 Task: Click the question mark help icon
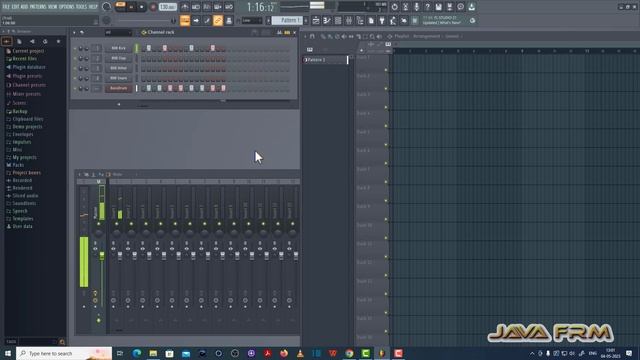click(427, 7)
